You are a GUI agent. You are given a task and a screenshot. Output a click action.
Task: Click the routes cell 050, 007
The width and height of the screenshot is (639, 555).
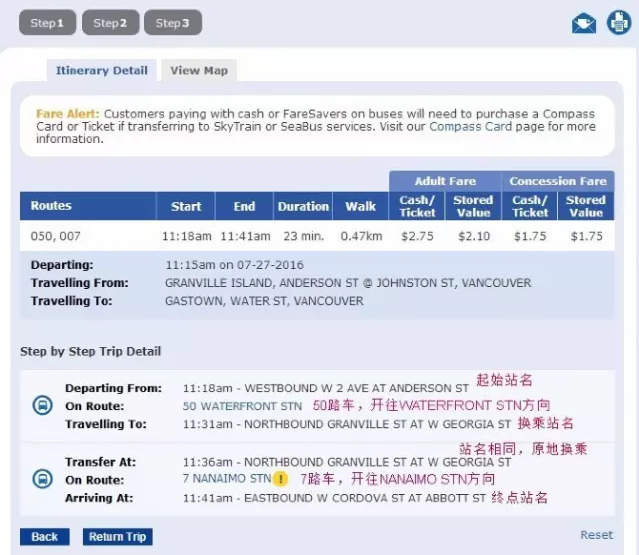[55, 236]
